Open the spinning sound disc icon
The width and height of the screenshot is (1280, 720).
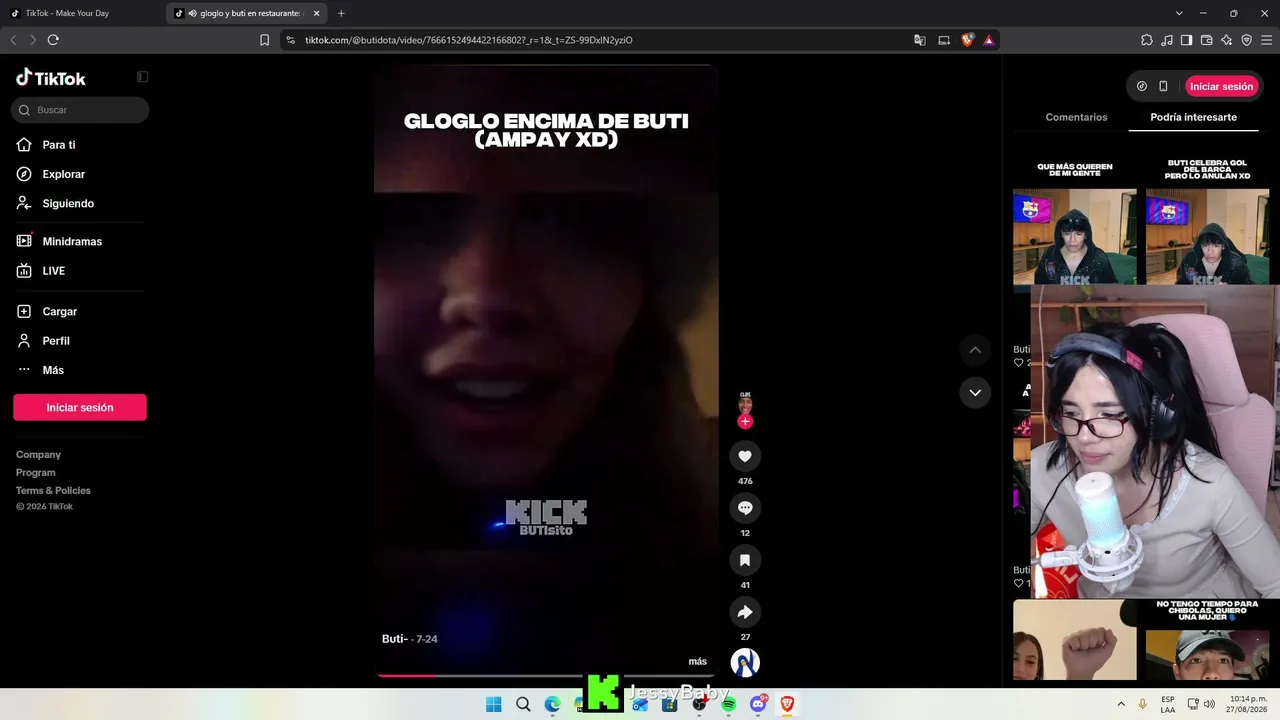(745, 662)
